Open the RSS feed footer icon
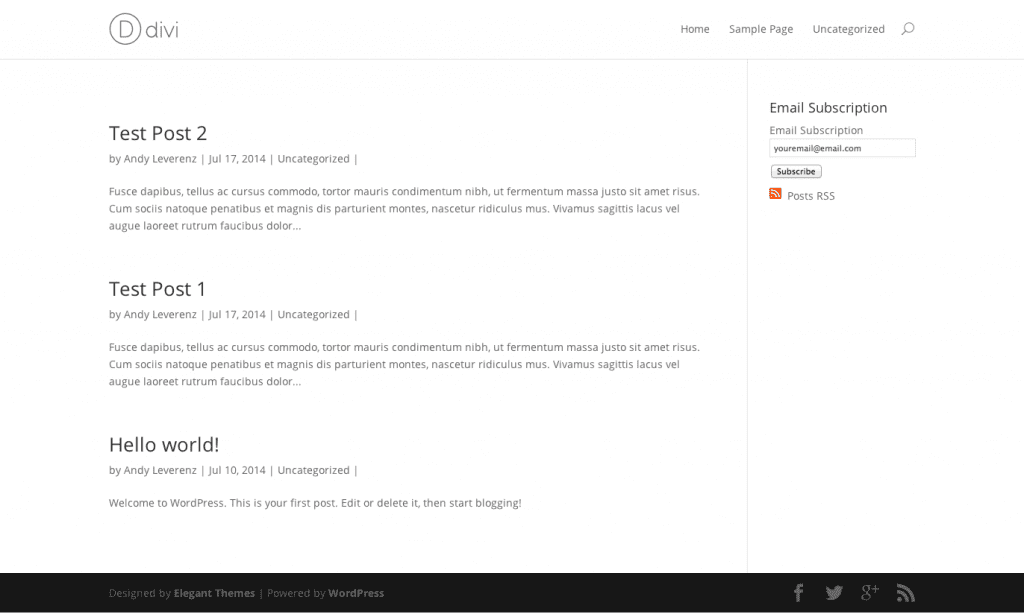The image size is (1024, 614). [906, 593]
